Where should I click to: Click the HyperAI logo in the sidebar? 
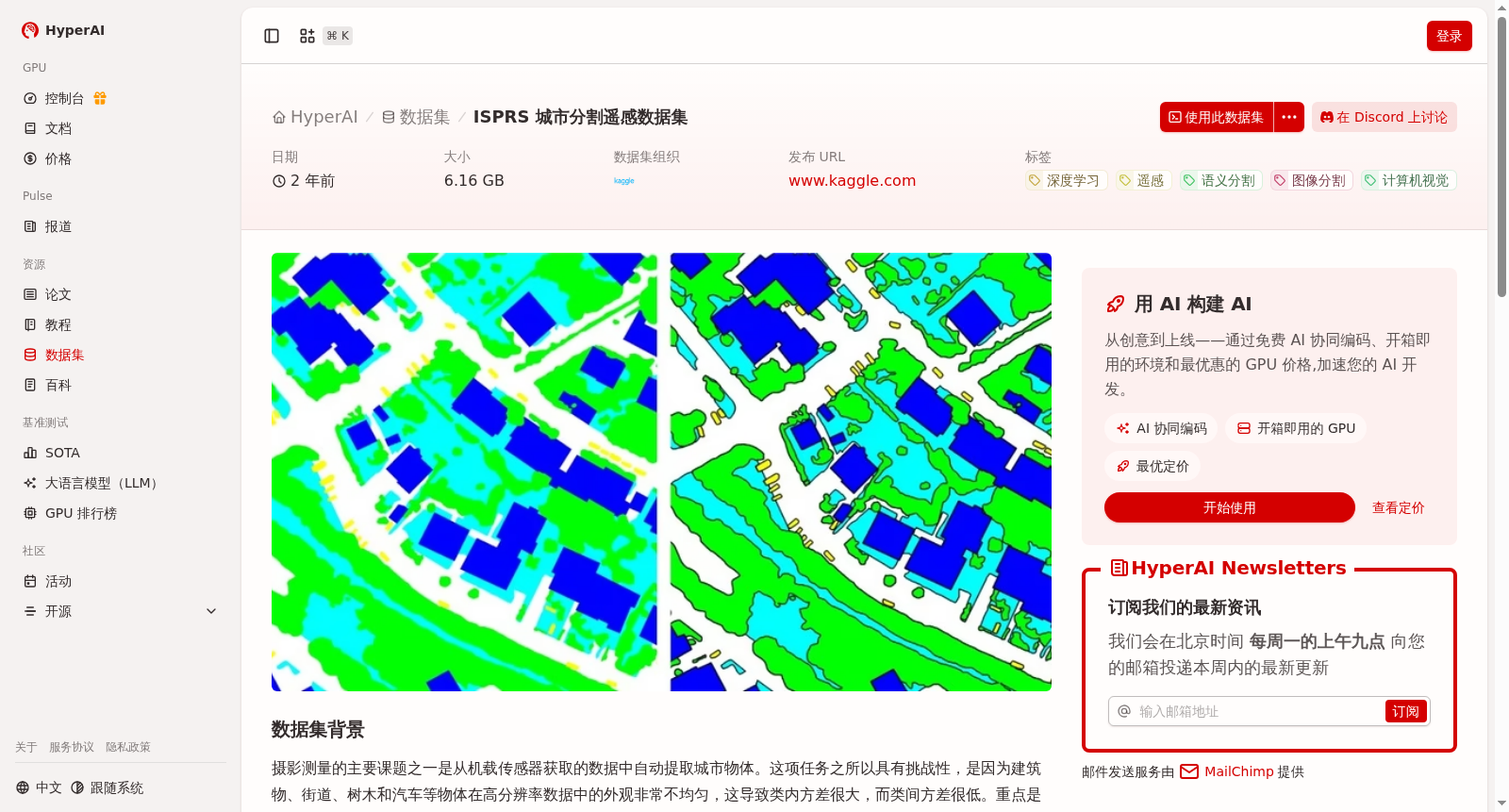tap(63, 30)
